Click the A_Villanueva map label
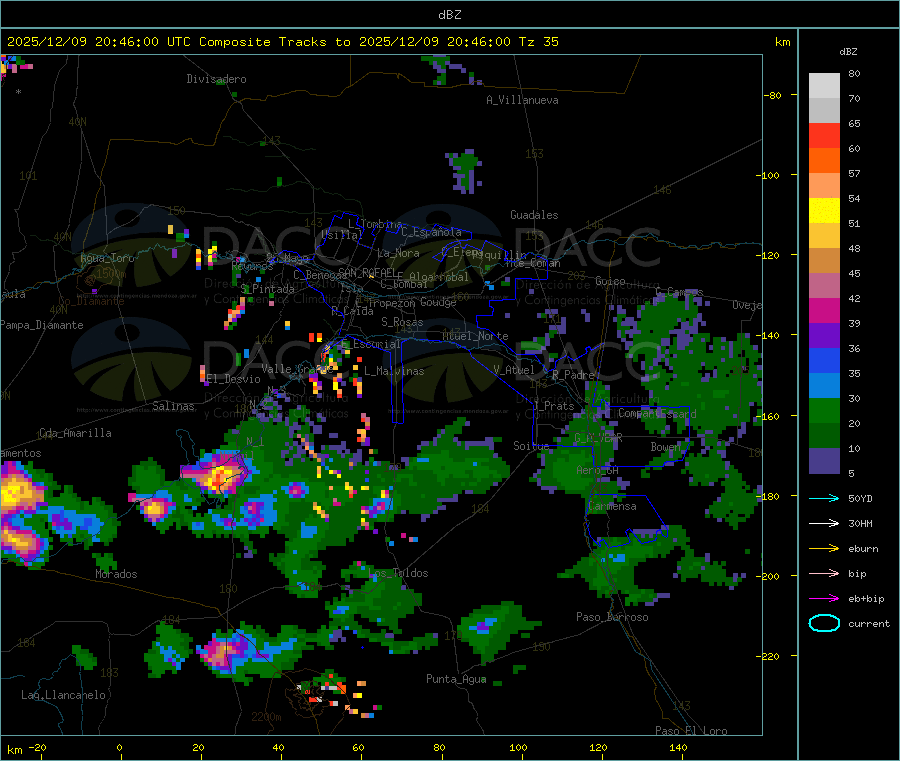 point(522,100)
